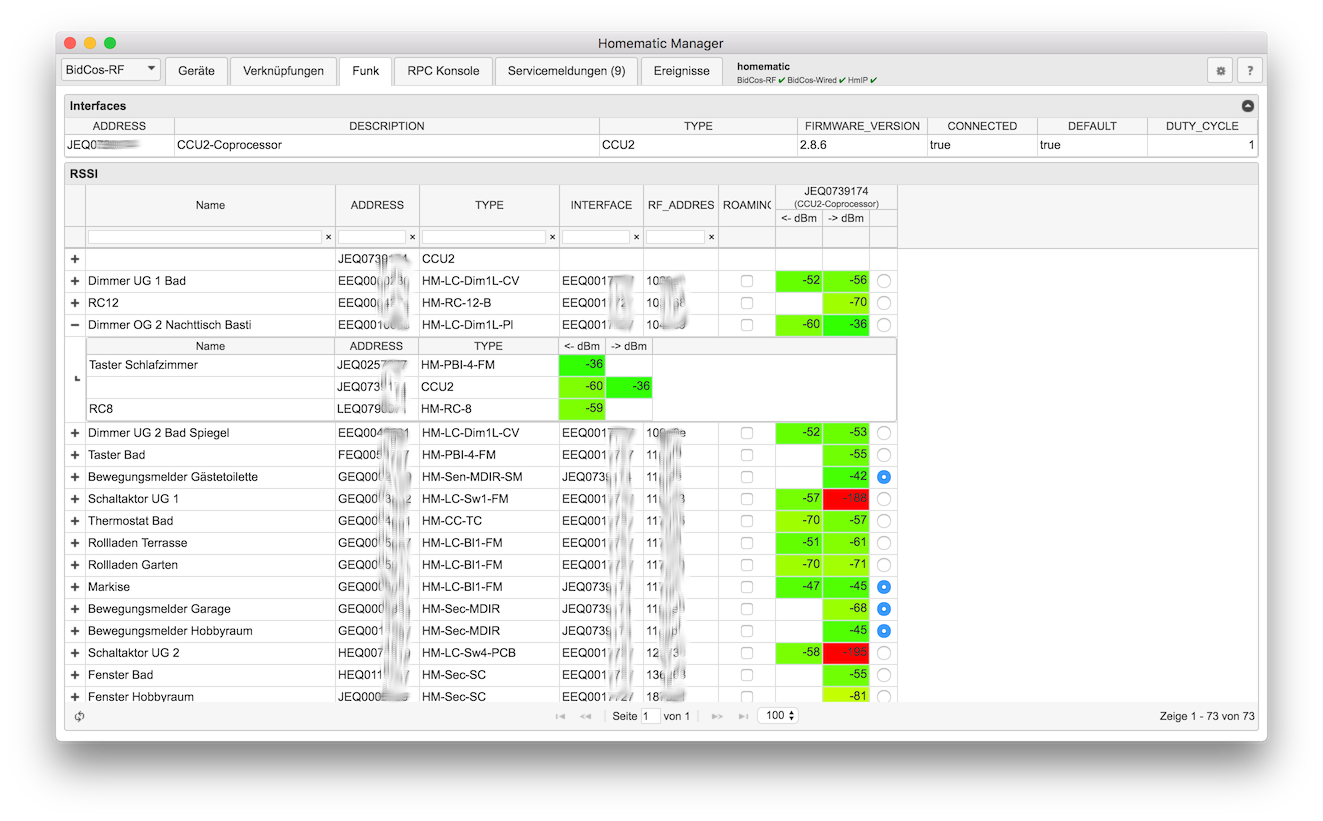Select the Bewegungsmelder Hobbyraum name cell
This screenshot has width=1323, height=821.
(210, 631)
